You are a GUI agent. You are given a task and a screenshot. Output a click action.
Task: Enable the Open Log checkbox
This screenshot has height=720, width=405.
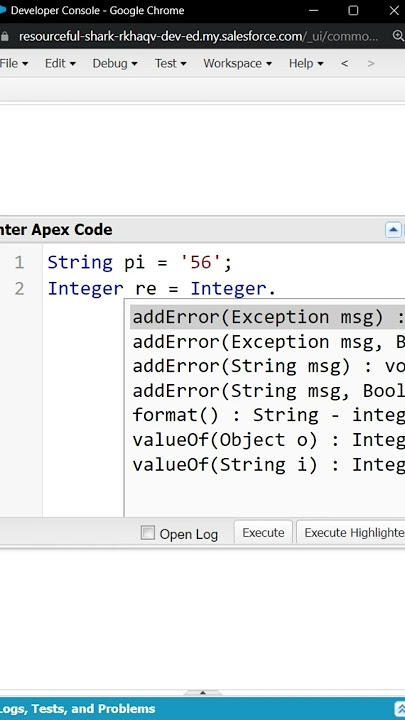tap(147, 533)
